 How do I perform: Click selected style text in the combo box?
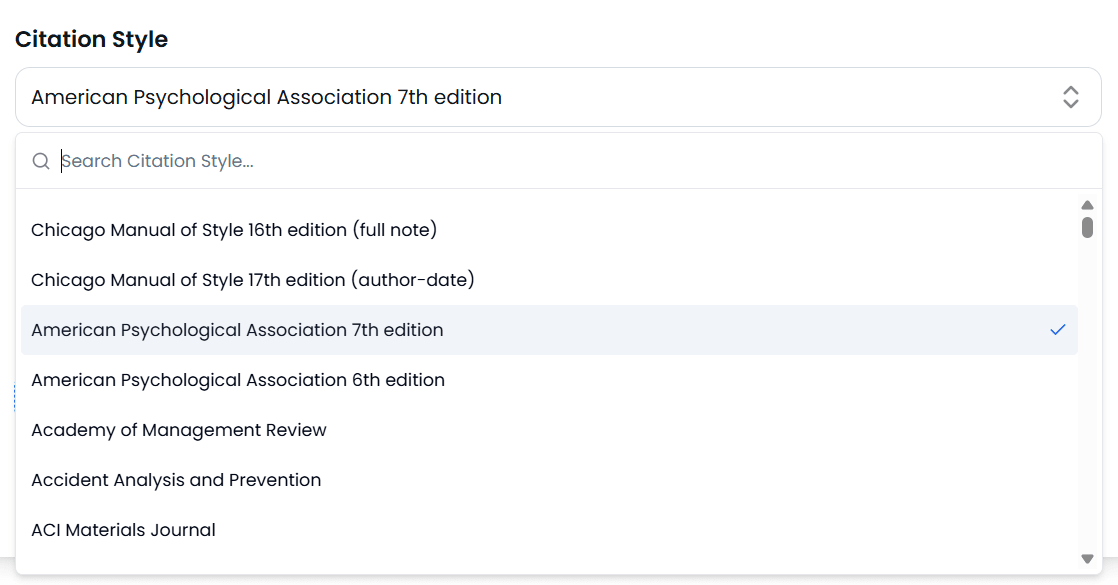click(x=266, y=97)
